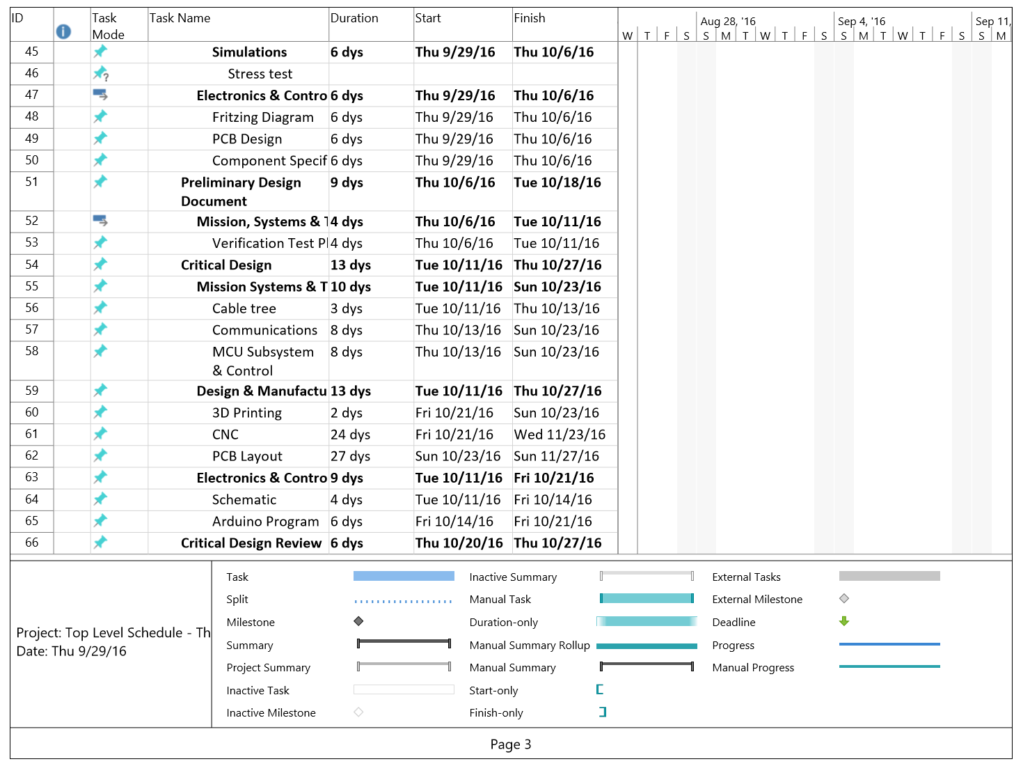Click the green Deadline arrow in the legend
The width and height of the screenshot is (1030, 773).
(x=845, y=622)
